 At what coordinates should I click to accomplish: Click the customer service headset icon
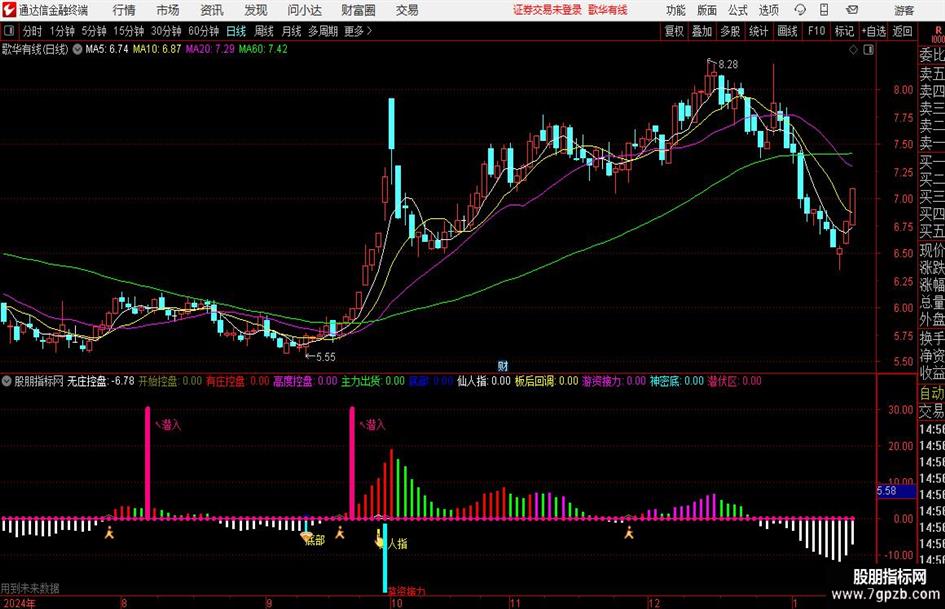pyautogui.click(x=800, y=10)
